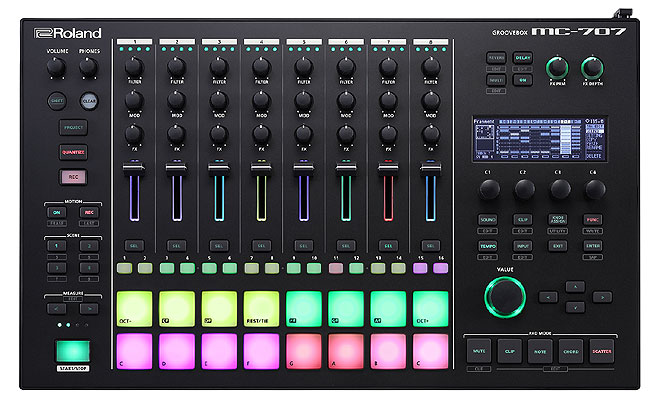The image size is (660, 408).
Task: Touch track 8 FX knob
Action: 431,134
